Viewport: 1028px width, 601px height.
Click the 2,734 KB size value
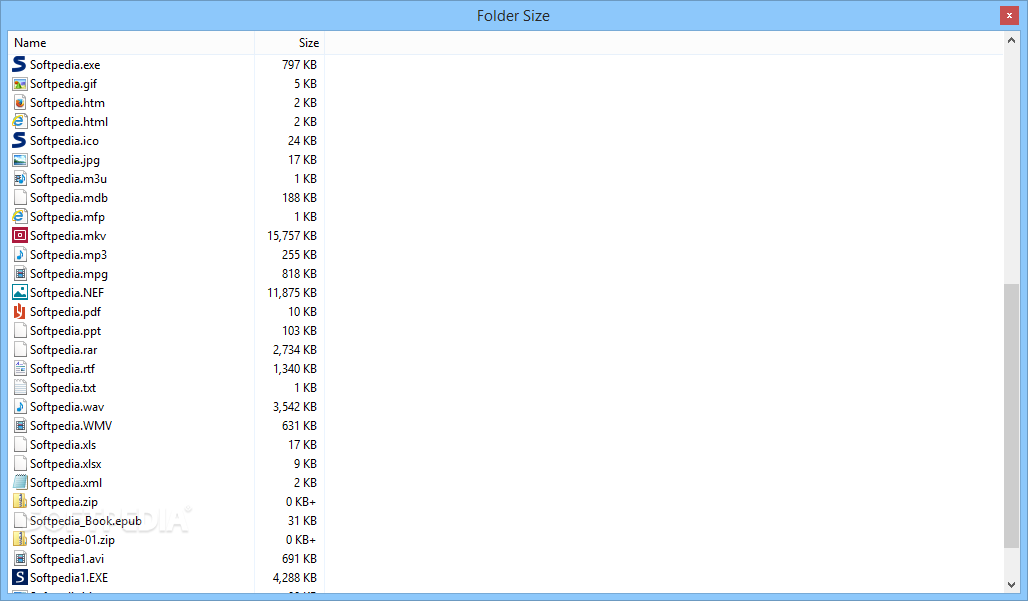(295, 350)
